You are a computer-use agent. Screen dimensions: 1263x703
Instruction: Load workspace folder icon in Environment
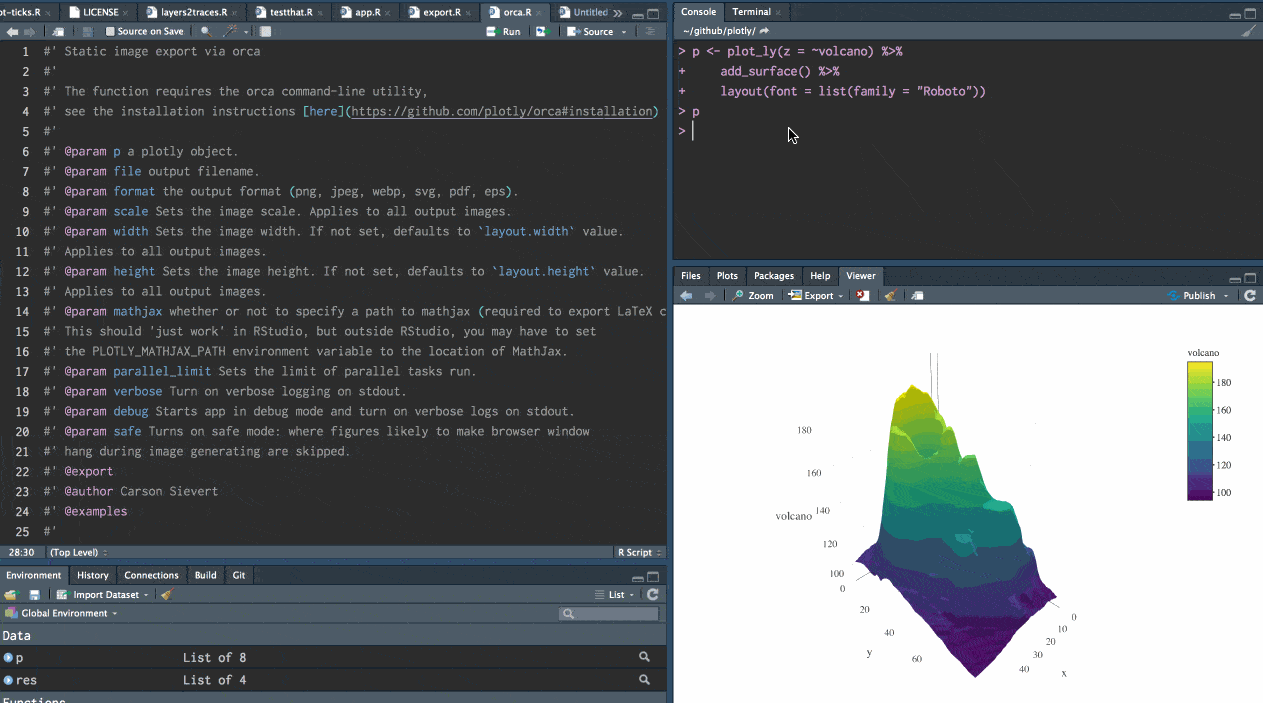[x=11, y=595]
